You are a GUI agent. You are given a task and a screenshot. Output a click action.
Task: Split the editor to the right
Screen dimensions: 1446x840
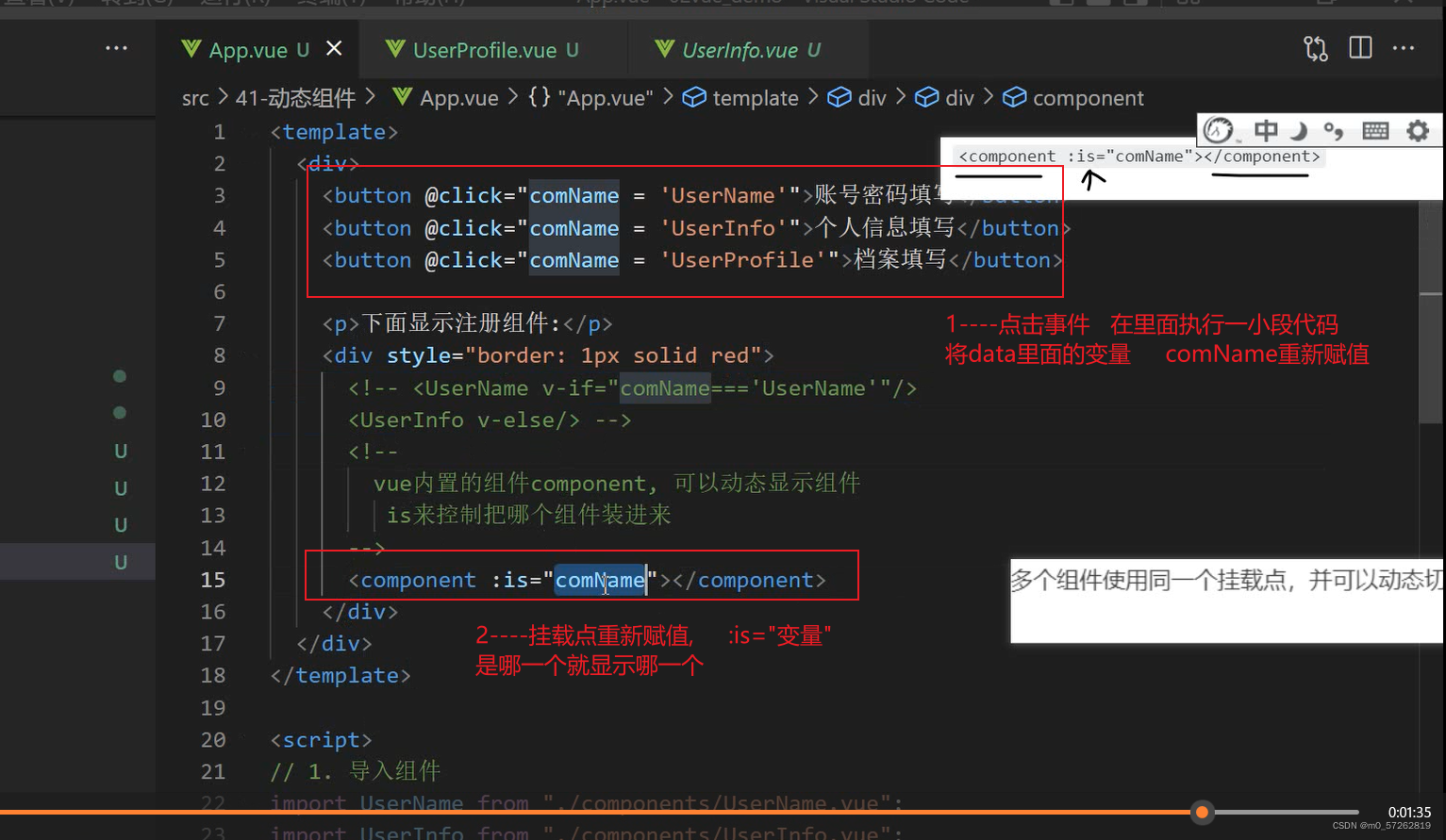coord(1360,47)
